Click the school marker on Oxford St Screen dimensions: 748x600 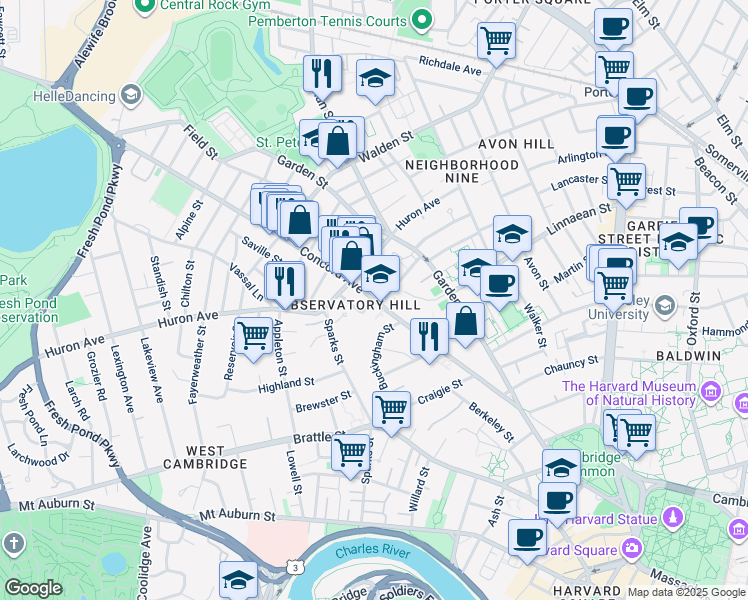(x=678, y=243)
